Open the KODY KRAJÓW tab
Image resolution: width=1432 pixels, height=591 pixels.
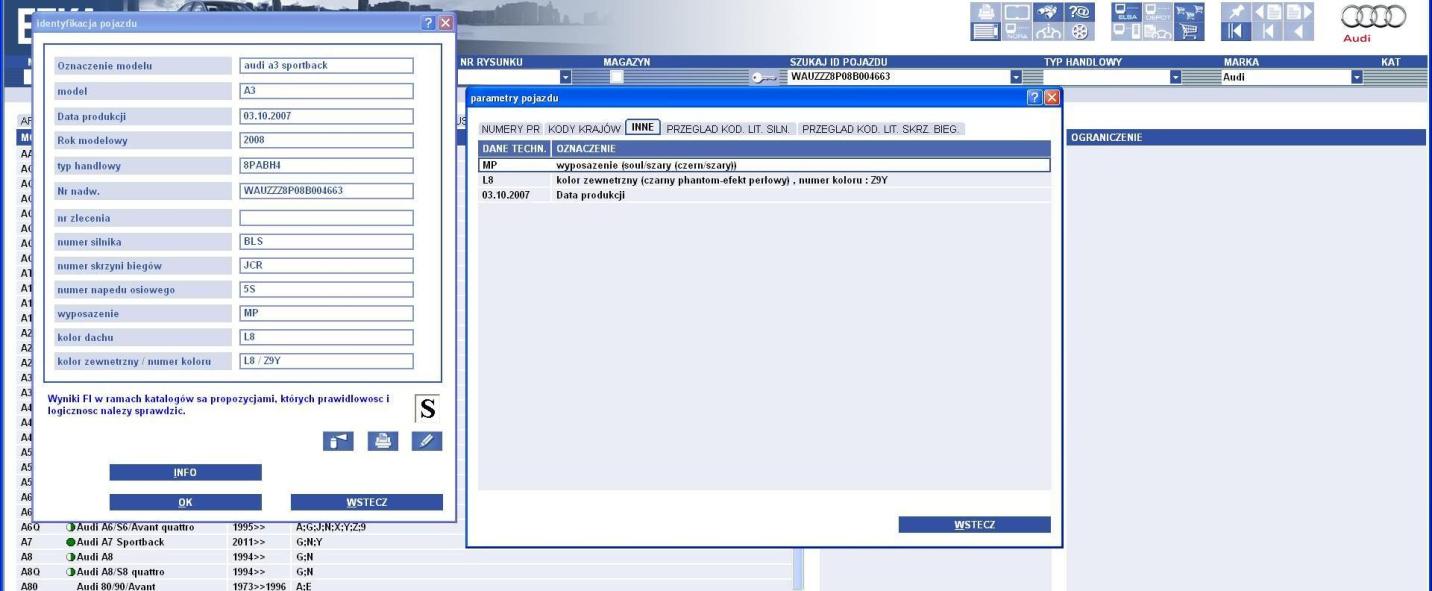click(x=584, y=128)
